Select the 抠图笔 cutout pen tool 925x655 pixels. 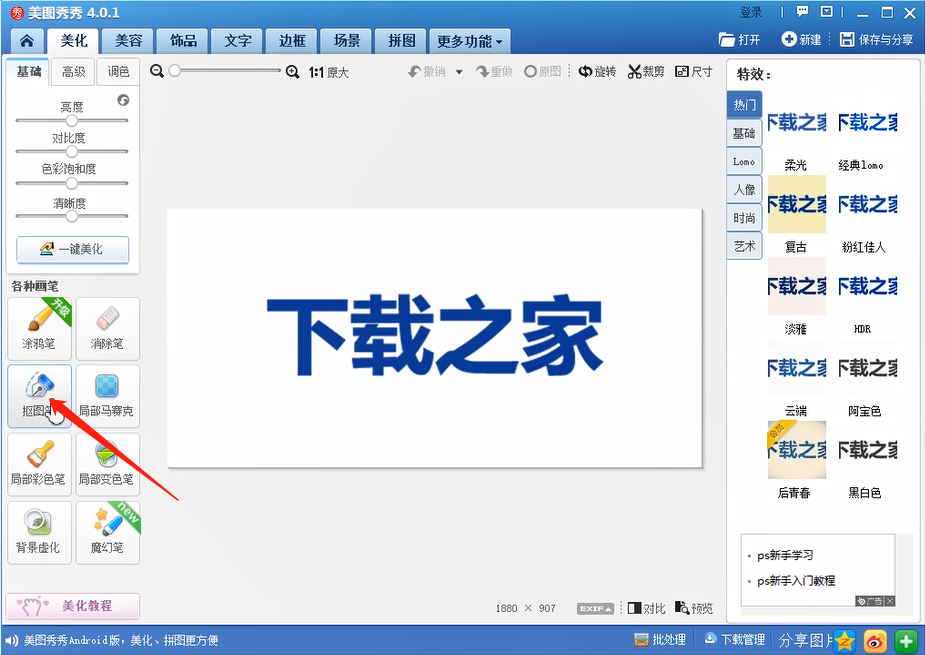pos(39,396)
